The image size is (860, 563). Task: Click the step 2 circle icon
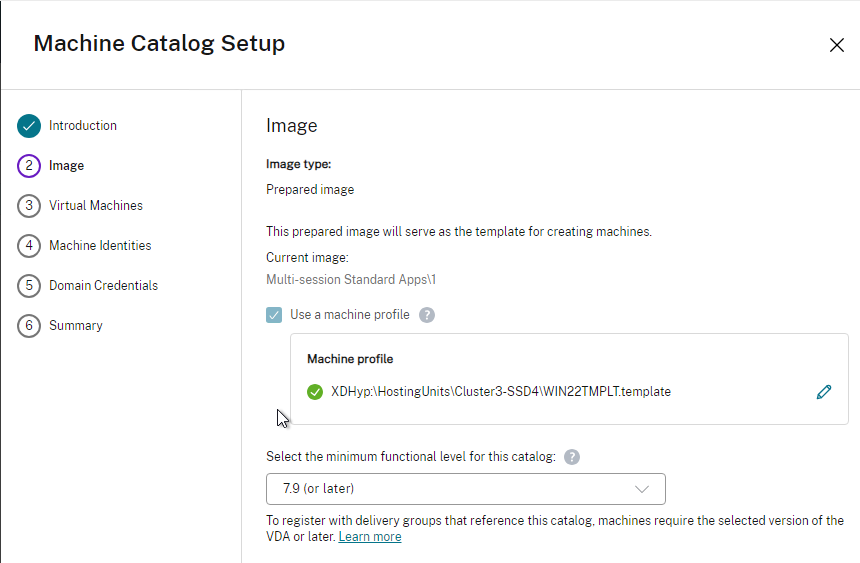pyautogui.click(x=29, y=166)
